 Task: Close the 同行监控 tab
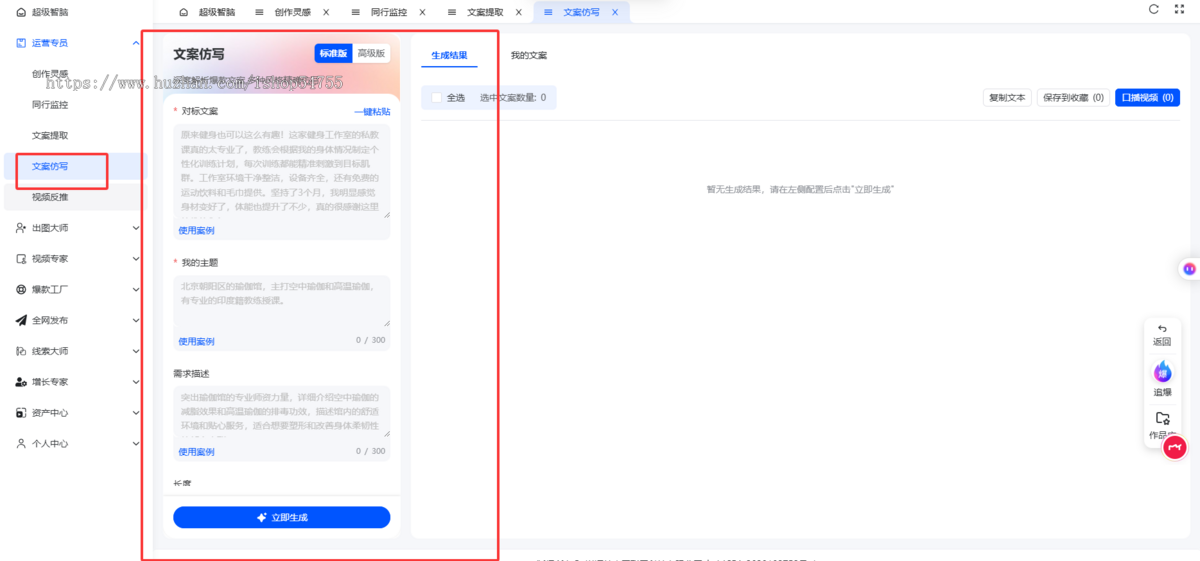pos(422,12)
